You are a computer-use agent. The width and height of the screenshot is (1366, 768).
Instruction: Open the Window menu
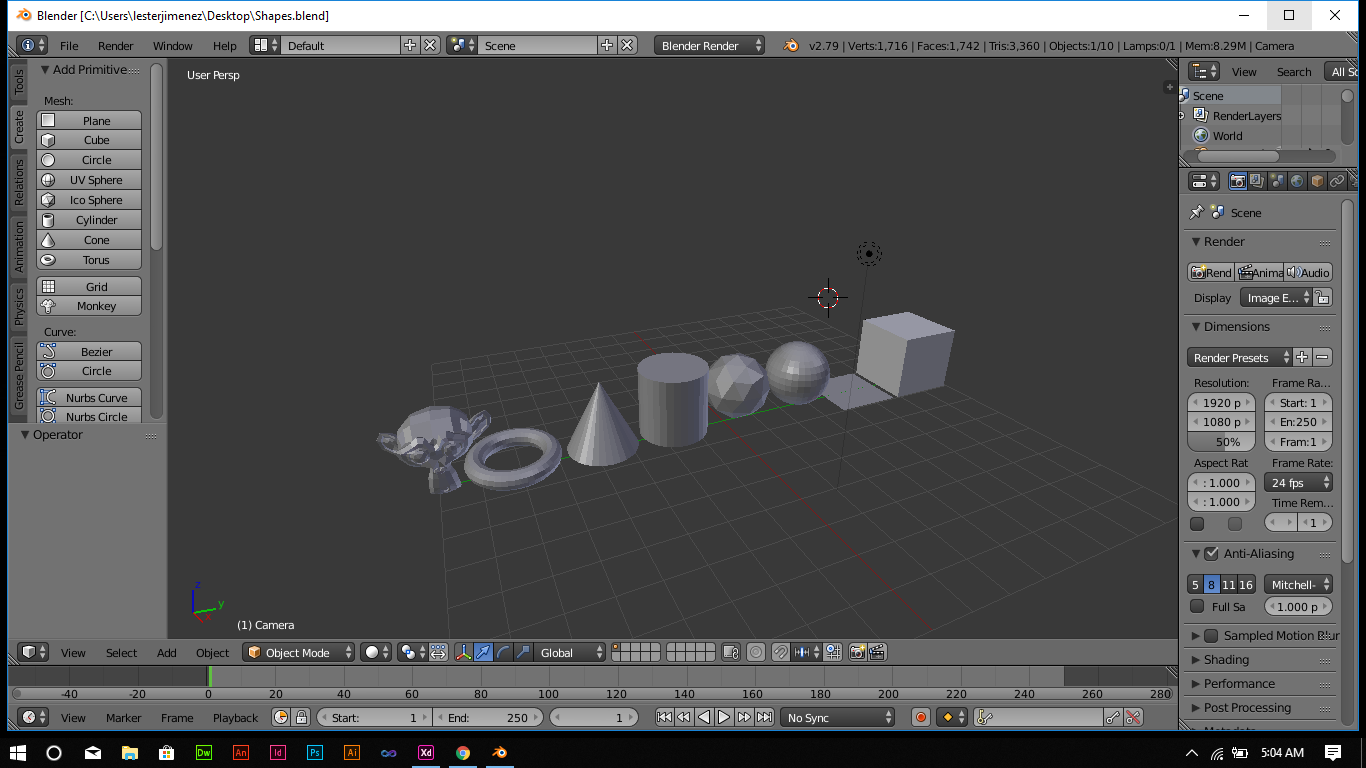click(x=172, y=45)
